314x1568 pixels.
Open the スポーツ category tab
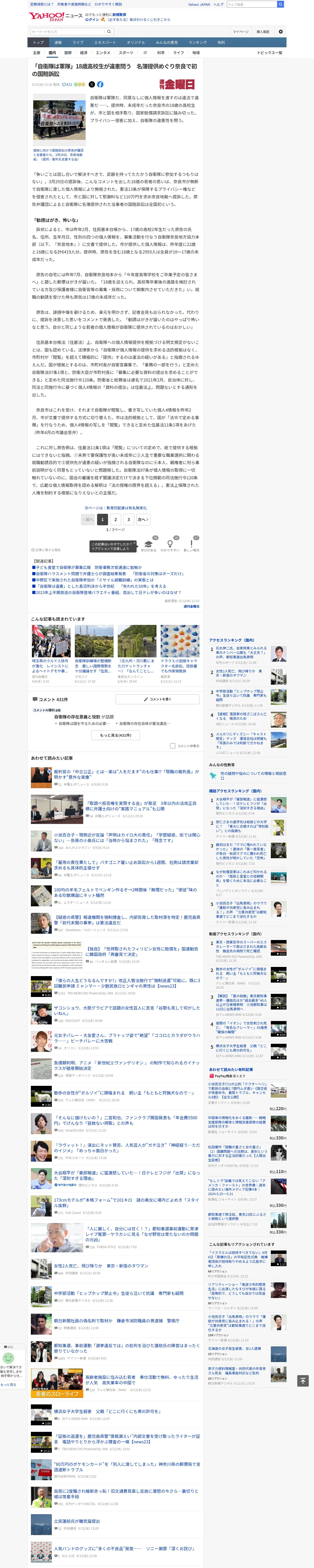click(x=126, y=53)
